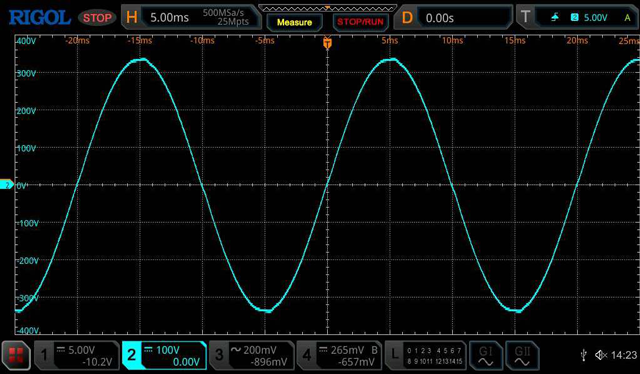Click the orange trigger position marker
Viewport: 640px width, 374px height.
[x=327, y=42]
